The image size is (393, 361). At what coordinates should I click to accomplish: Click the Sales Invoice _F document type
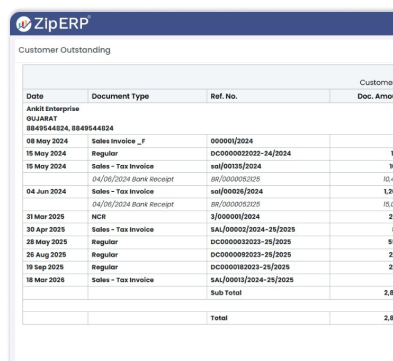click(x=118, y=141)
